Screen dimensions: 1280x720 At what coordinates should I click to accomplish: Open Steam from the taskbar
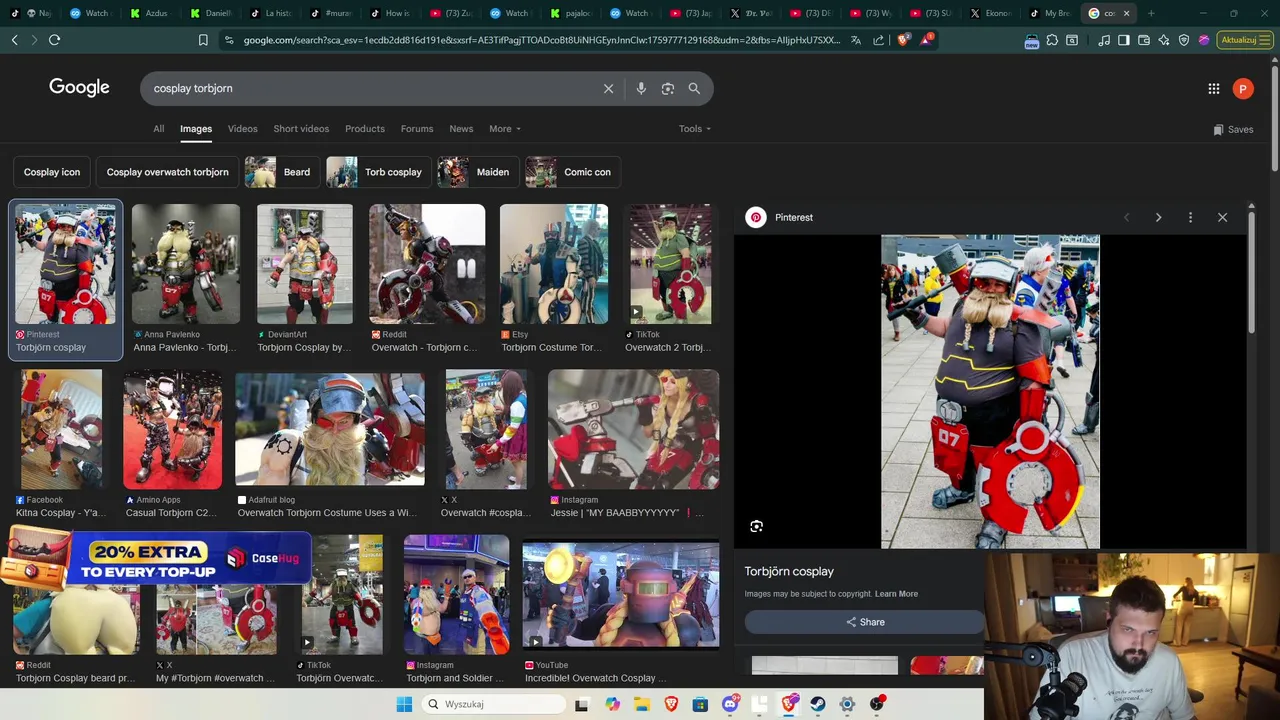pyautogui.click(x=818, y=704)
